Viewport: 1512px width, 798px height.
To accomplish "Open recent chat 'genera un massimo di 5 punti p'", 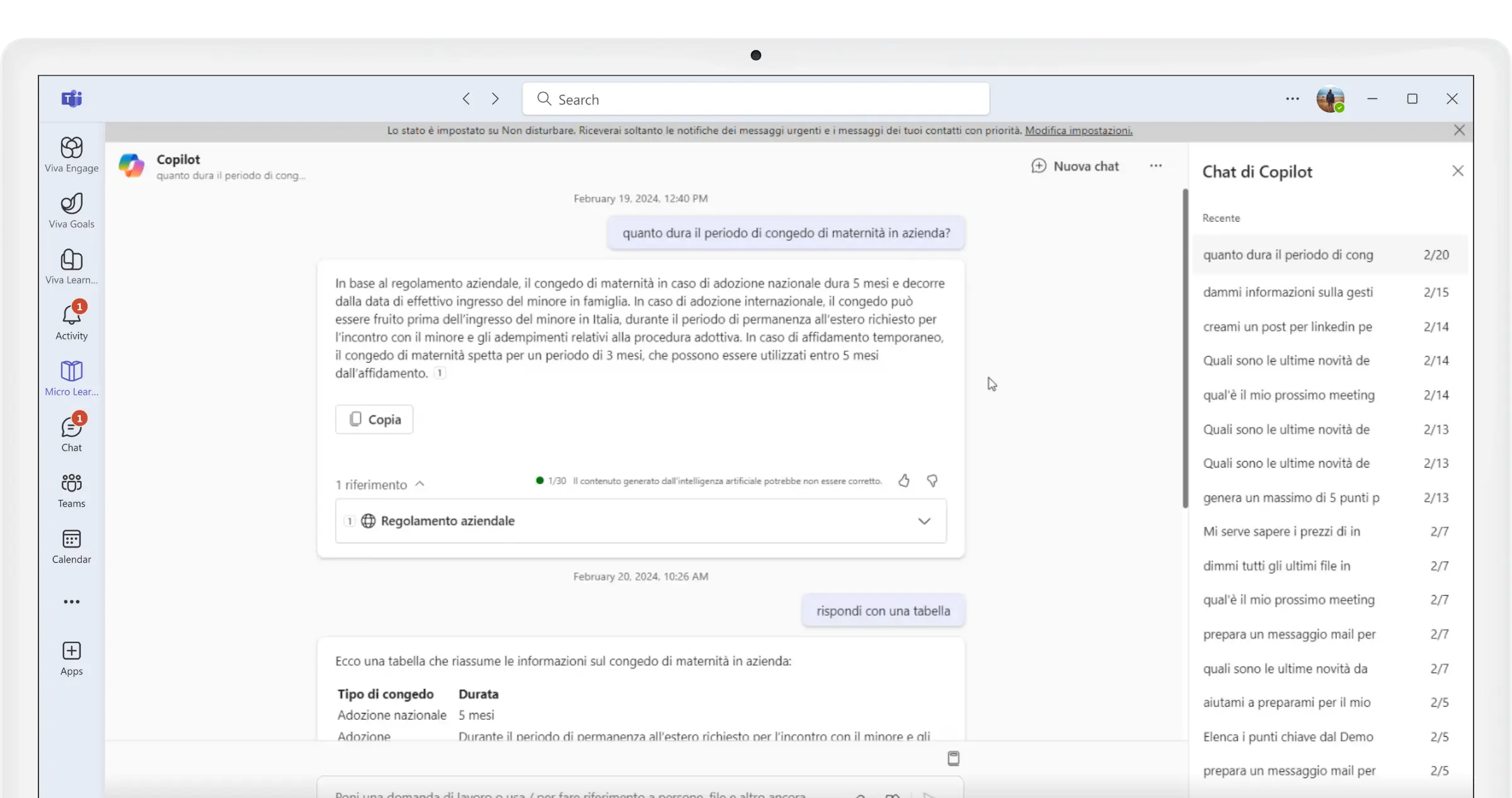I will click(1329, 498).
